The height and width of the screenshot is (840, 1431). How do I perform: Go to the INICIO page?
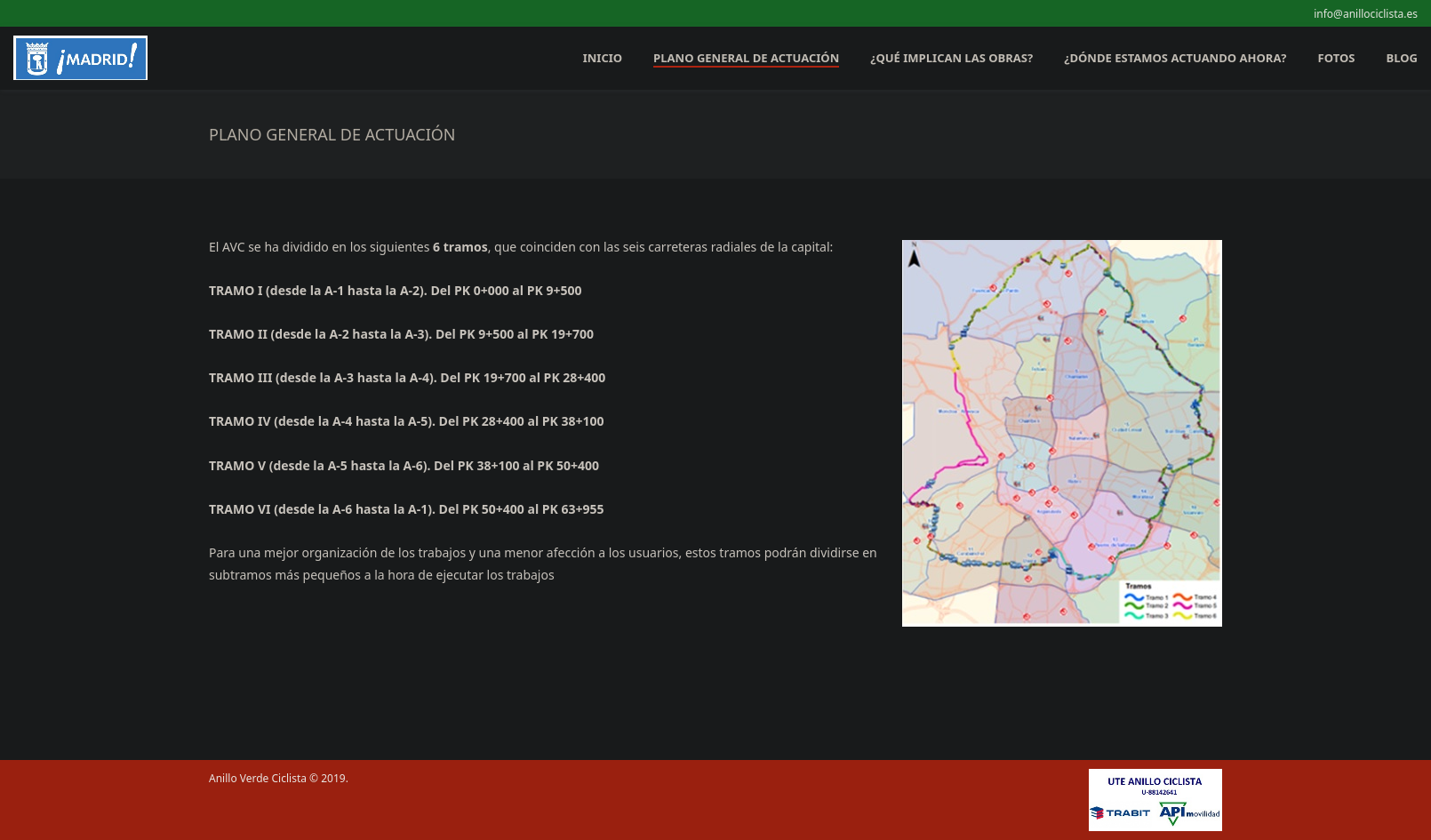click(602, 59)
